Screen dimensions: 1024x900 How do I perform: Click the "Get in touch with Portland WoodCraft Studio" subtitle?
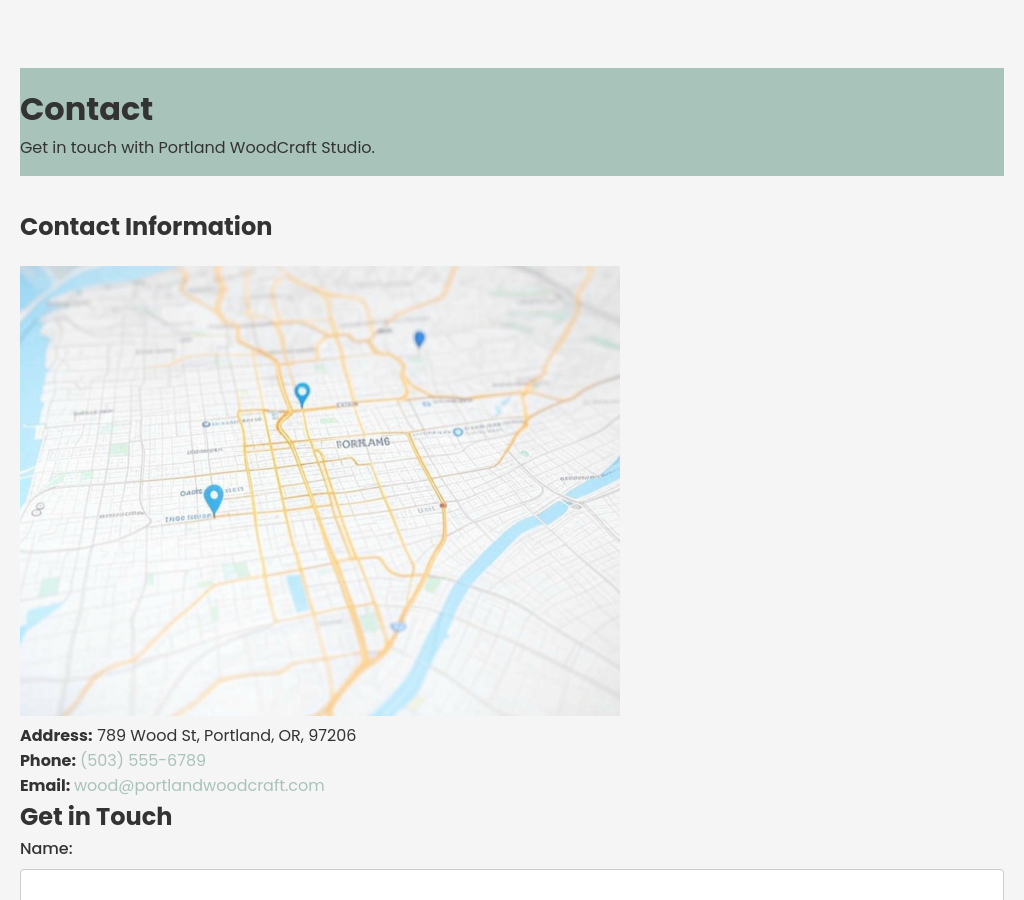pos(197,148)
